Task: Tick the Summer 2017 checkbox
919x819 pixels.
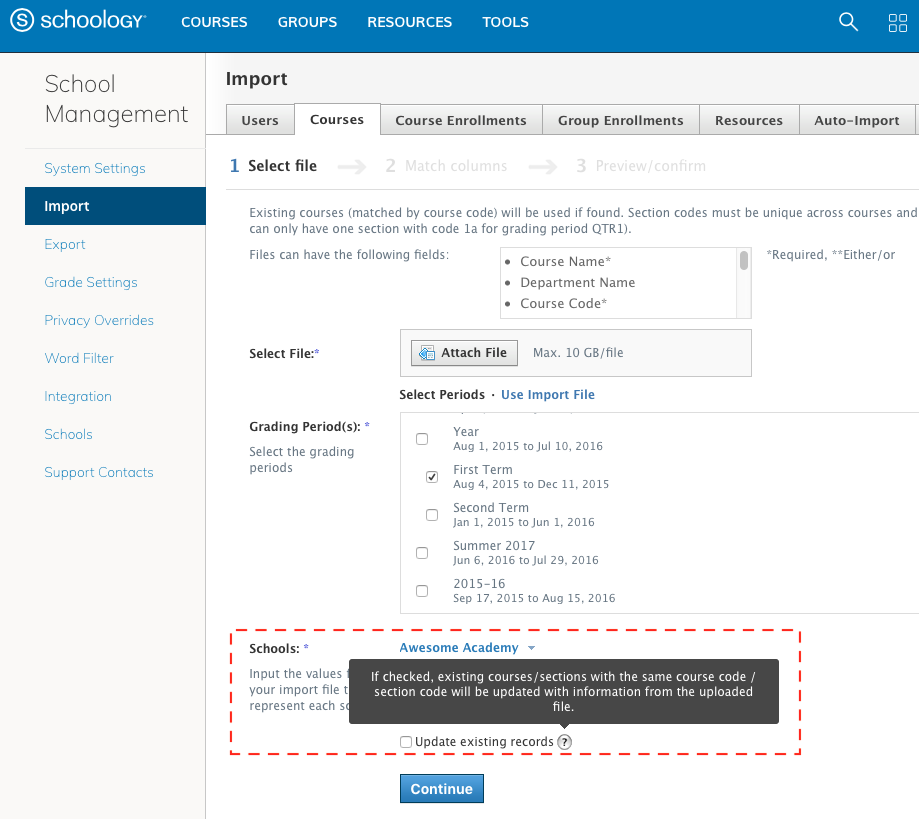Action: click(422, 553)
